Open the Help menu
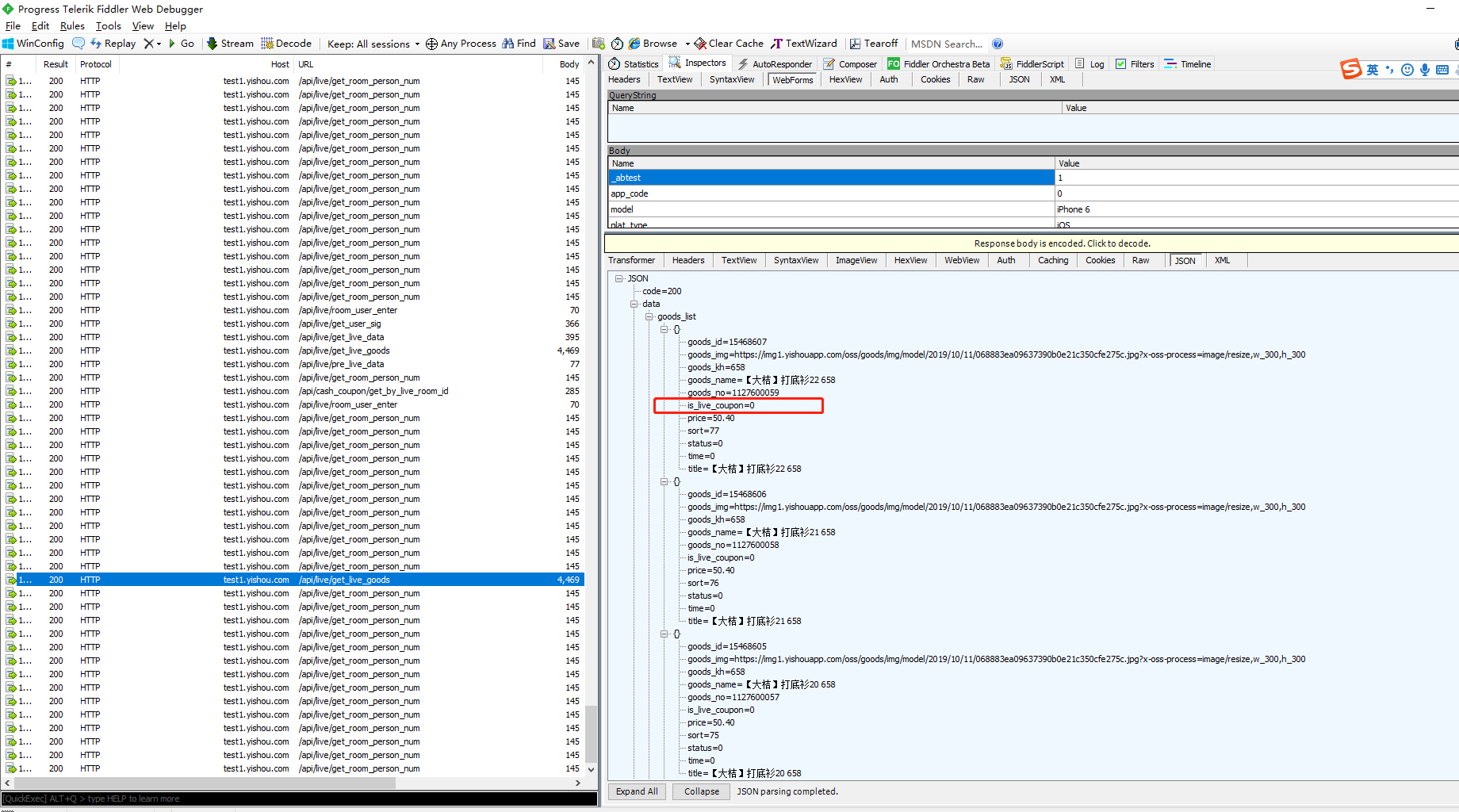This screenshot has width=1459, height=812. [x=175, y=26]
